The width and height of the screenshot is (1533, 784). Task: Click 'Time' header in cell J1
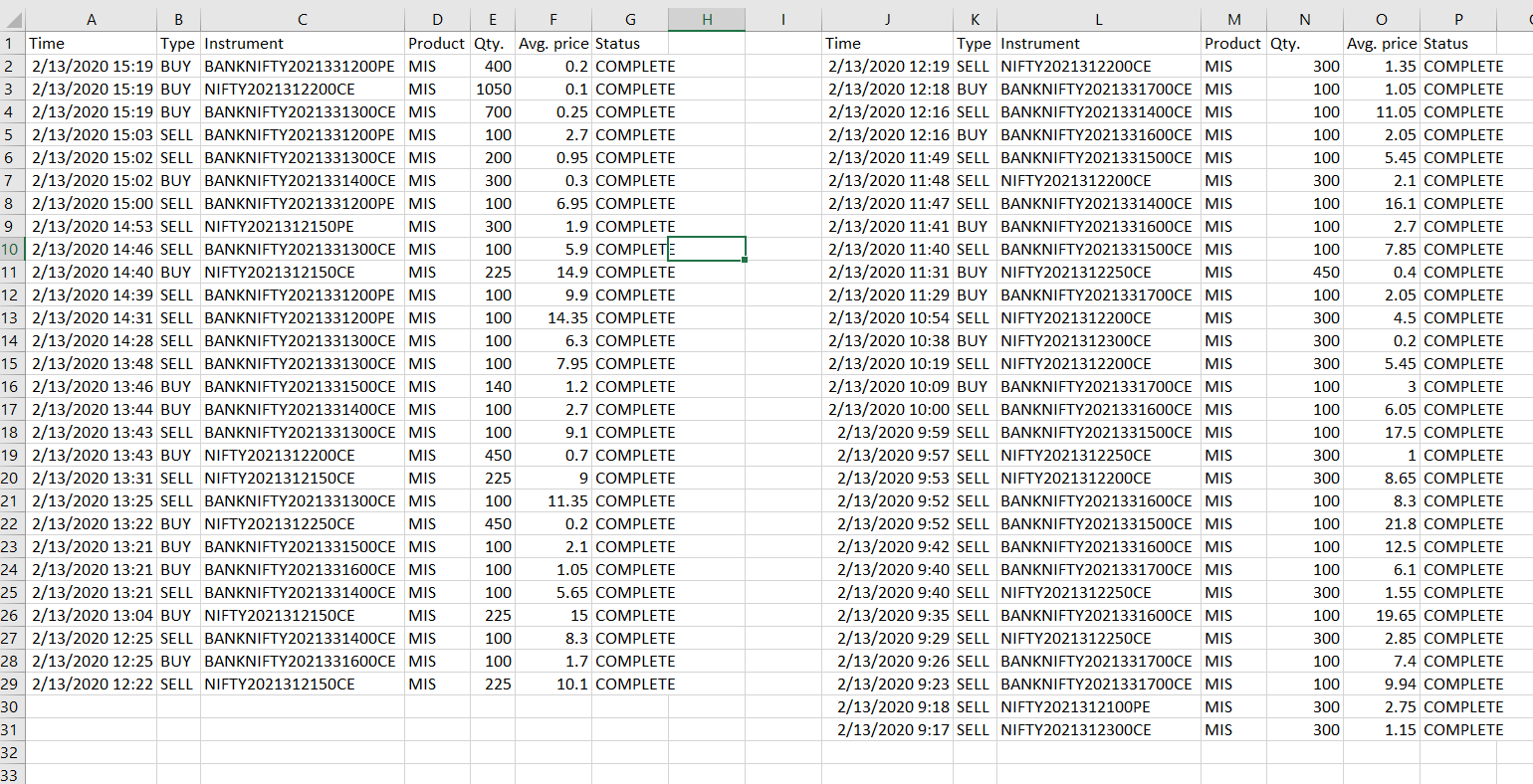tap(843, 43)
